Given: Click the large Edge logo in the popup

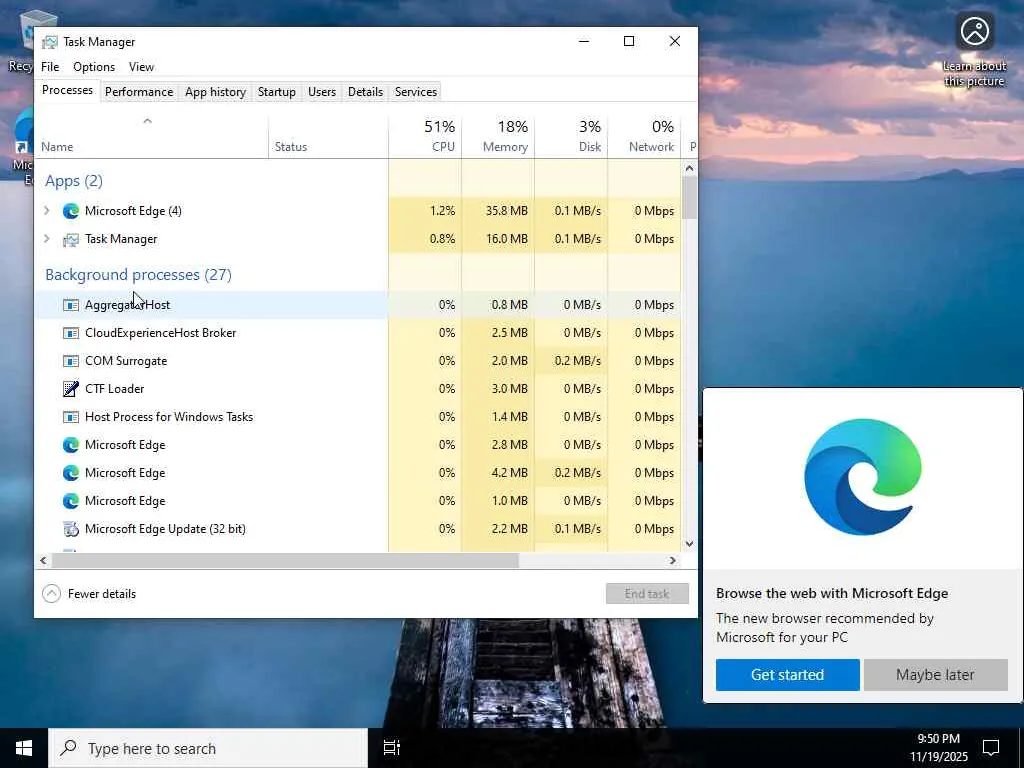Looking at the screenshot, I should [863, 477].
